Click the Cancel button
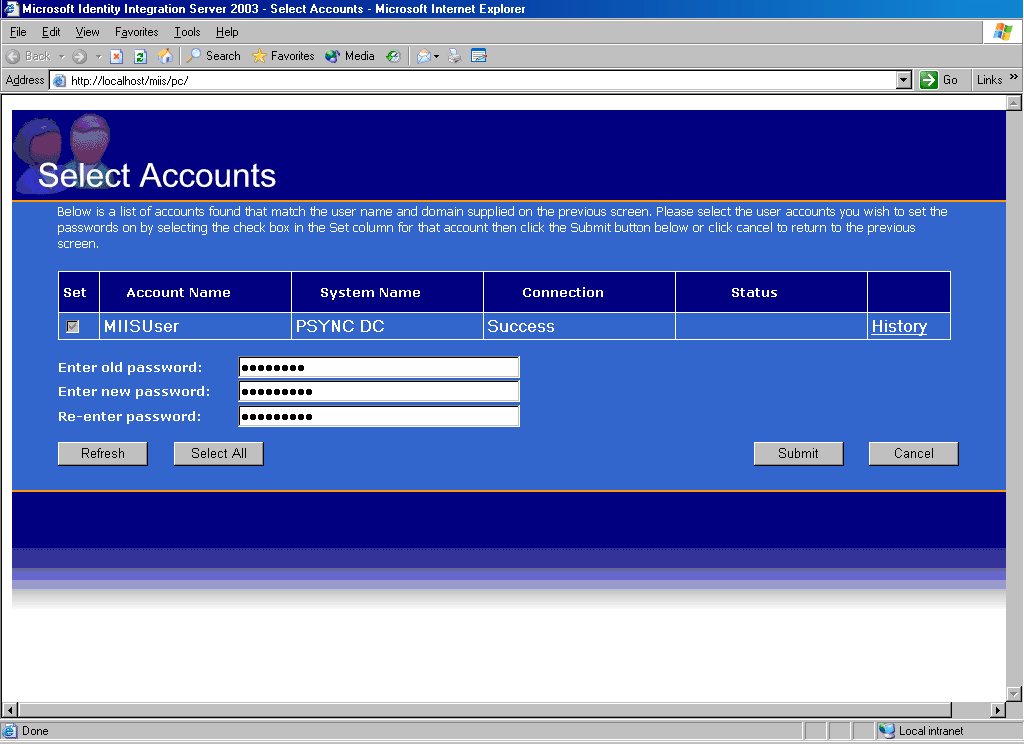The width and height of the screenshot is (1024, 744). tap(914, 453)
